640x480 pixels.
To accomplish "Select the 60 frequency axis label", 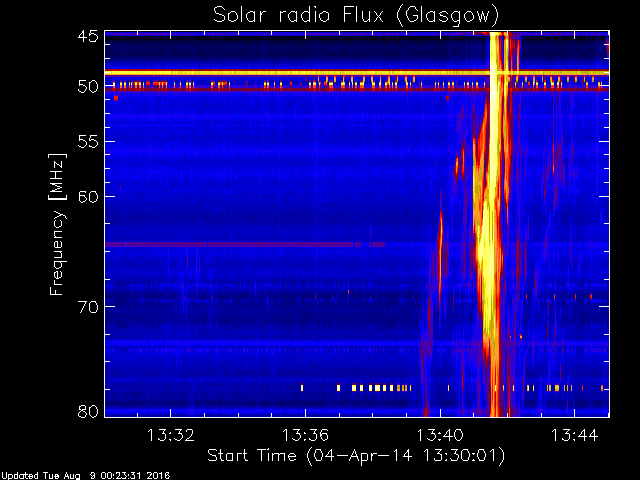I will click(x=88, y=196).
